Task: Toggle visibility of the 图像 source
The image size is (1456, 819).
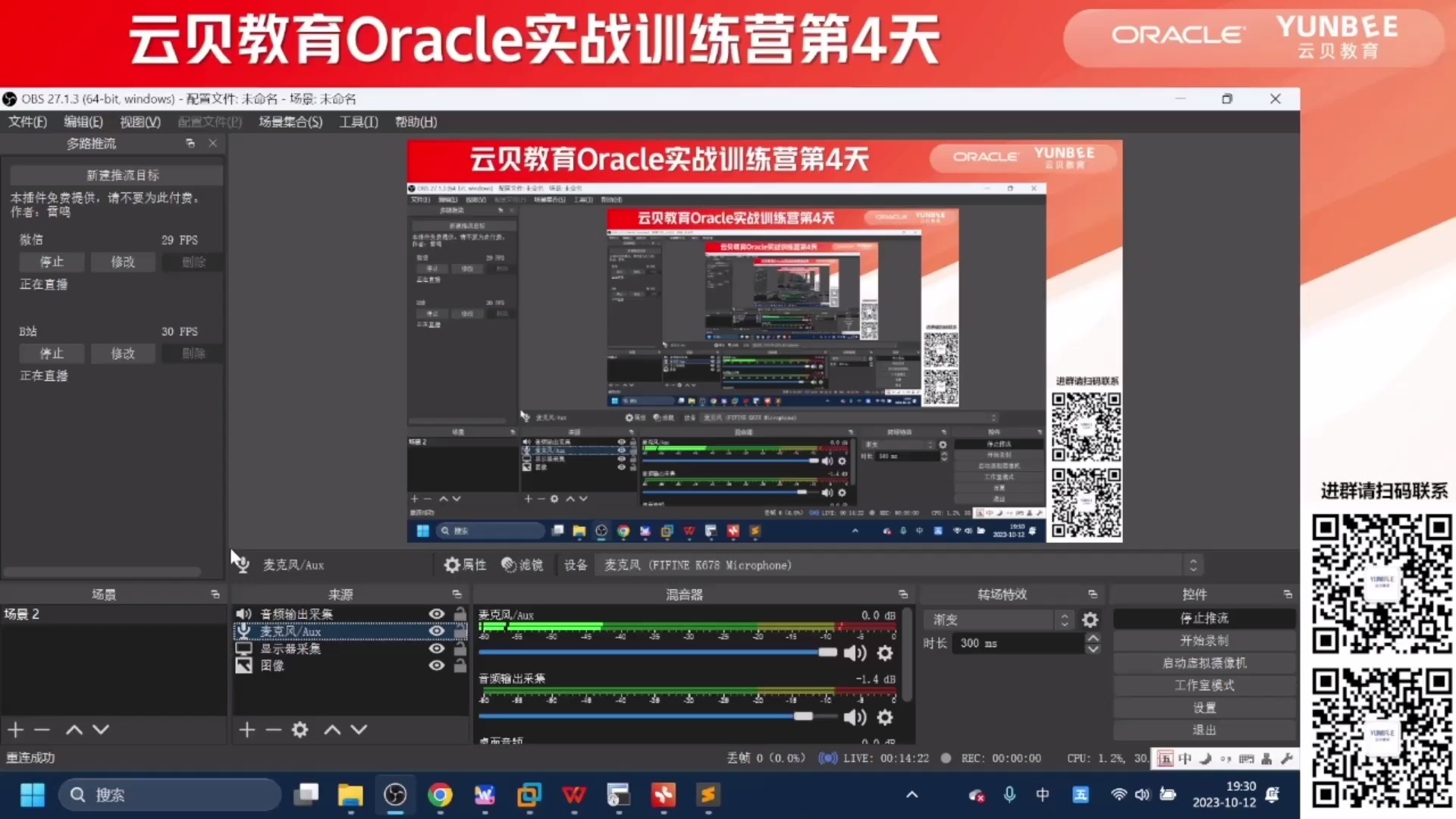Action: coord(436,666)
